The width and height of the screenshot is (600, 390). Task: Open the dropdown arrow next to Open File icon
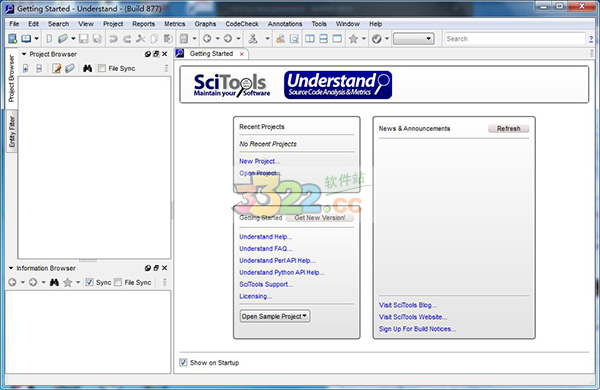[73, 39]
